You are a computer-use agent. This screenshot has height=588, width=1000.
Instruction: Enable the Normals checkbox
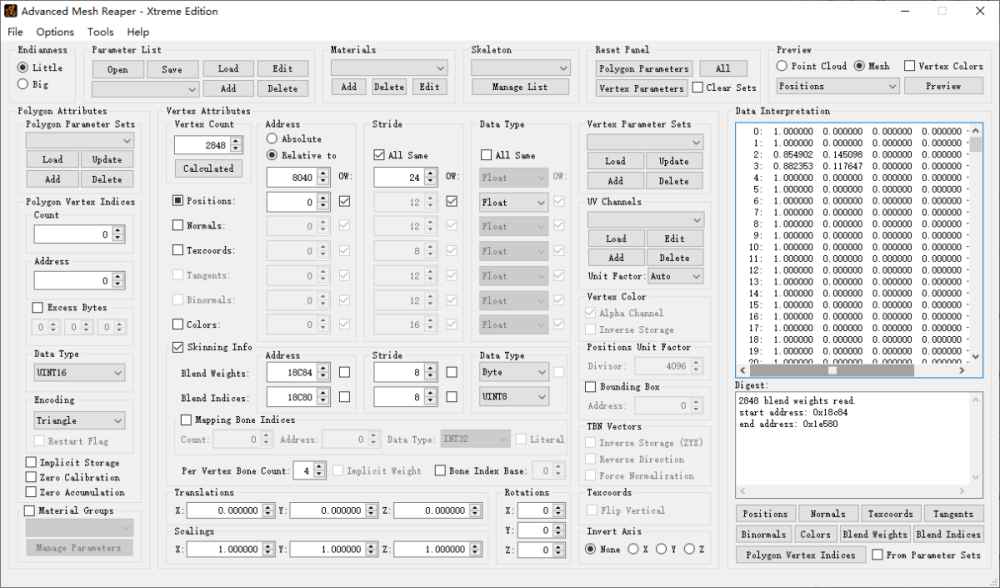[178, 226]
